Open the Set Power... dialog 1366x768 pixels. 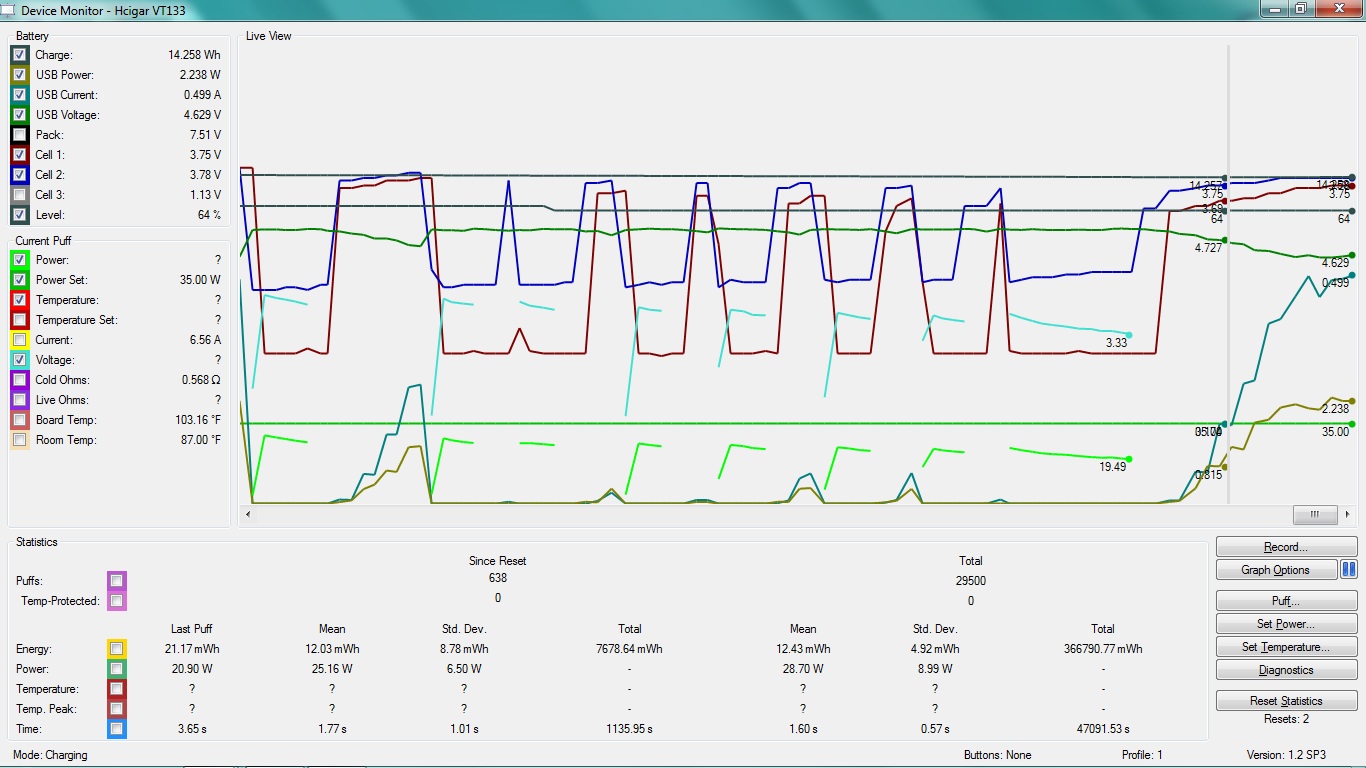(x=1286, y=624)
